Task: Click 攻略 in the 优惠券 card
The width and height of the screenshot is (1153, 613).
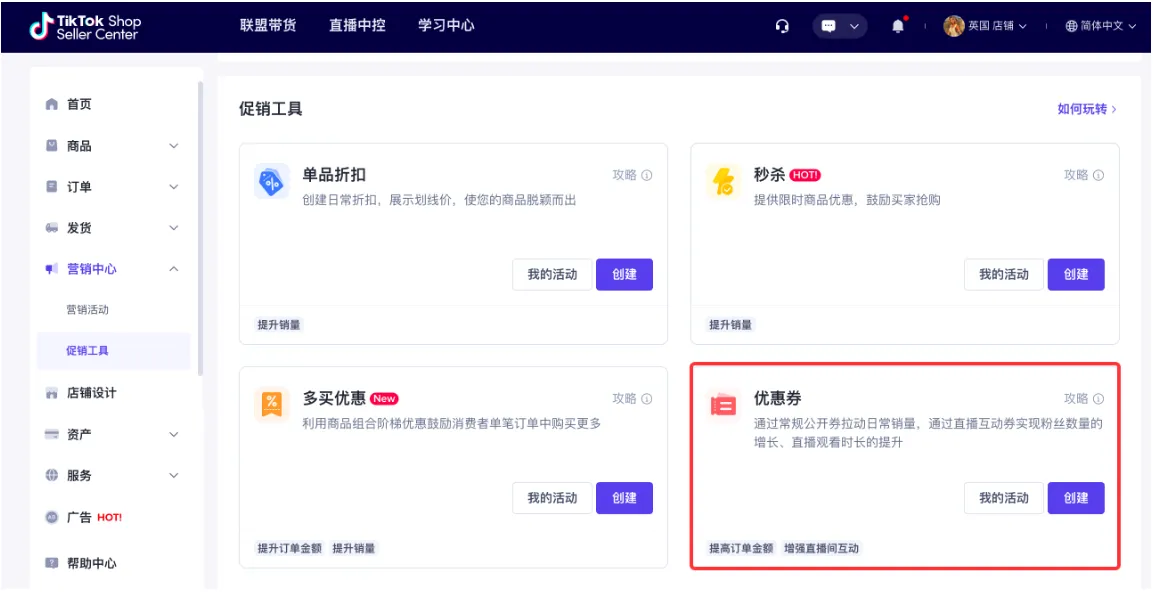Action: click(x=1076, y=398)
